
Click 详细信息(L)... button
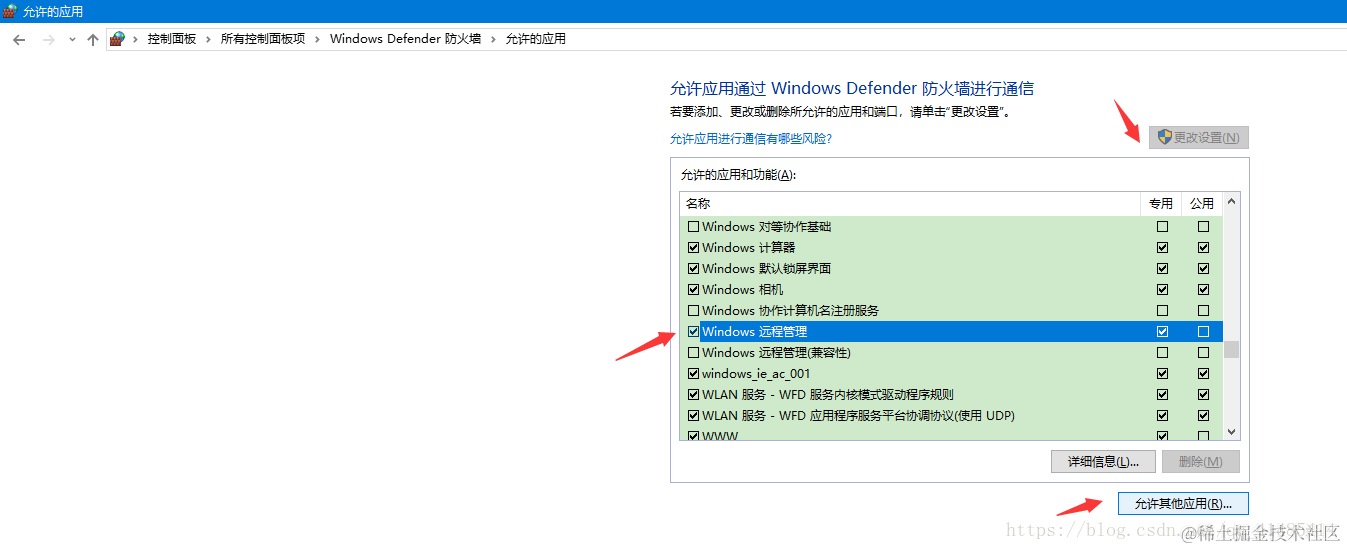(x=1103, y=462)
